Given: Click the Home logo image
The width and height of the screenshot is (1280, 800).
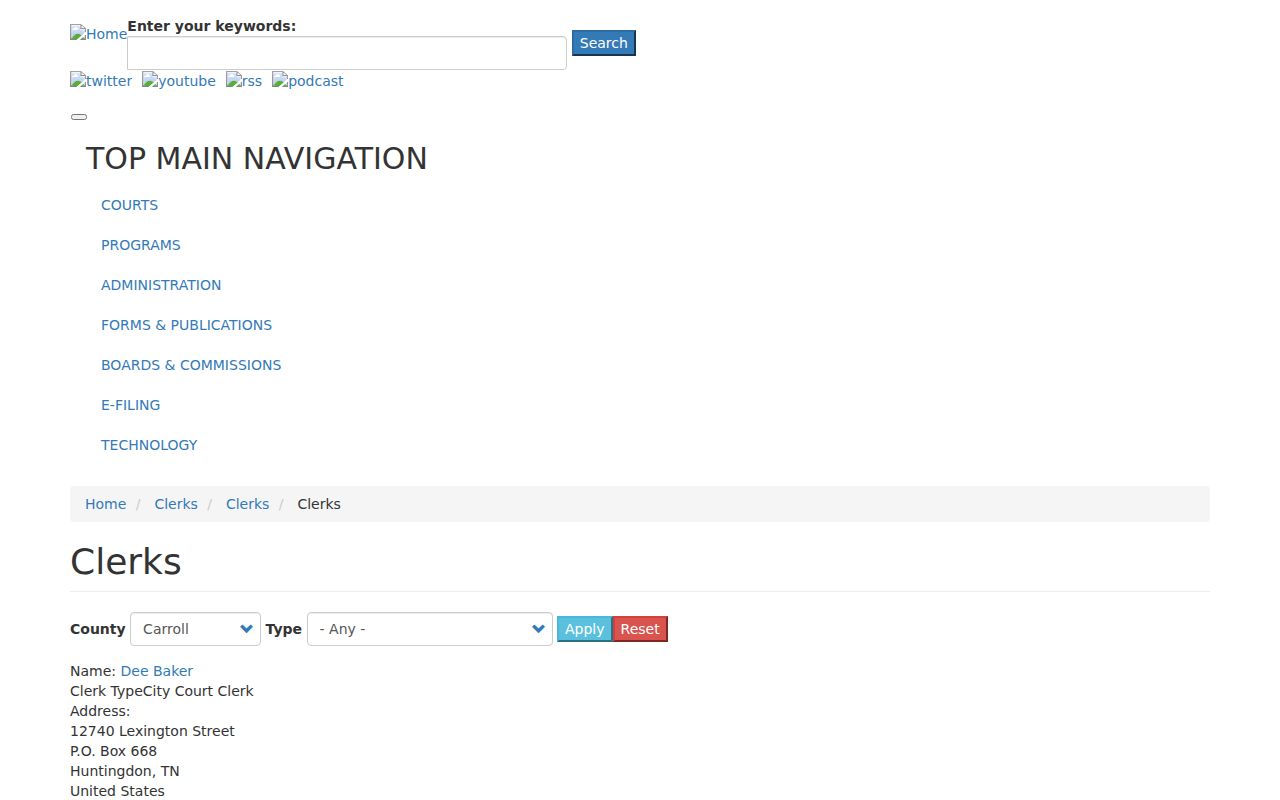Looking at the screenshot, I should tap(98, 34).
